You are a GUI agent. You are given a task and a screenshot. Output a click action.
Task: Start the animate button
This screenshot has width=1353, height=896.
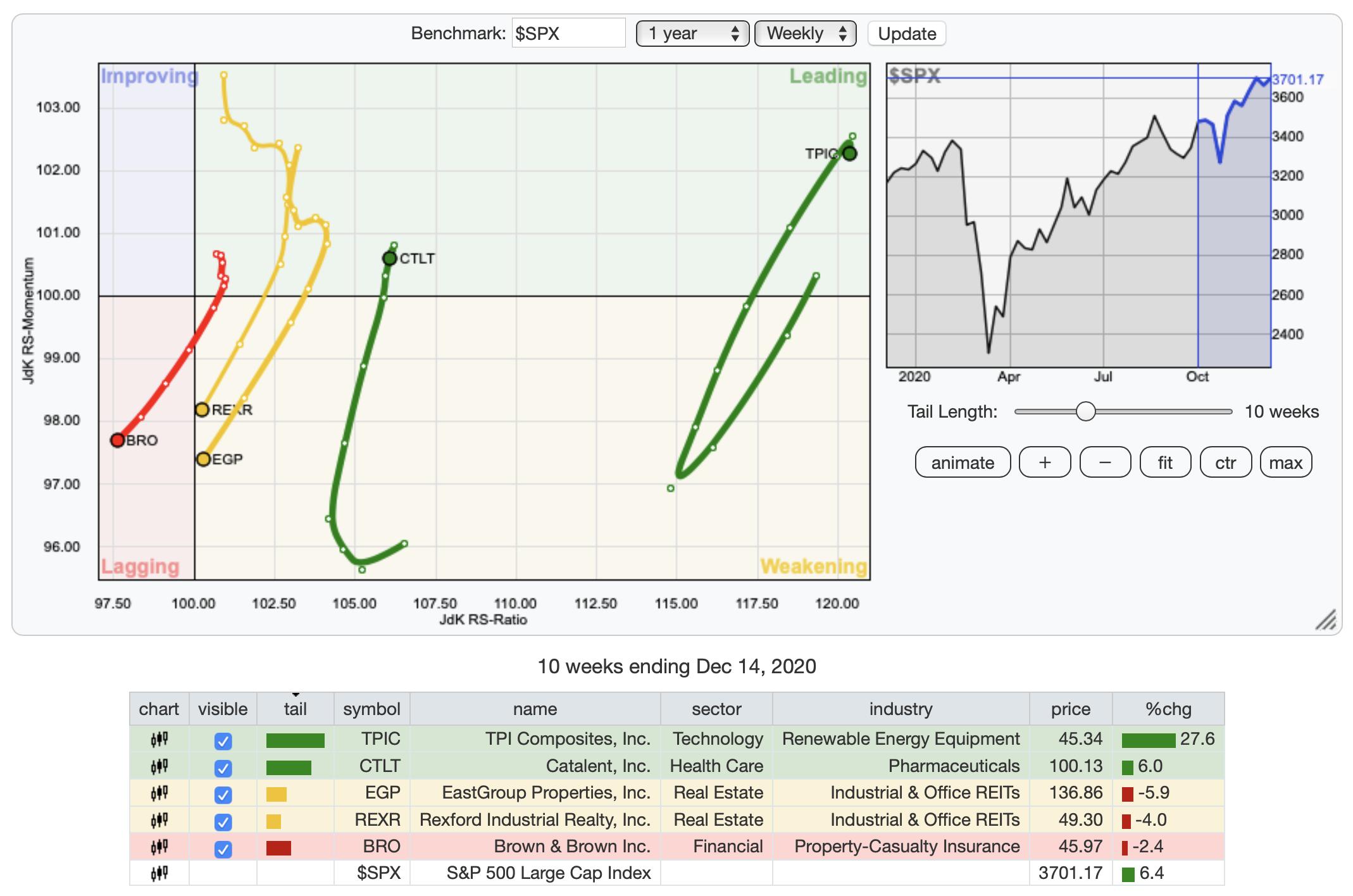(x=963, y=463)
